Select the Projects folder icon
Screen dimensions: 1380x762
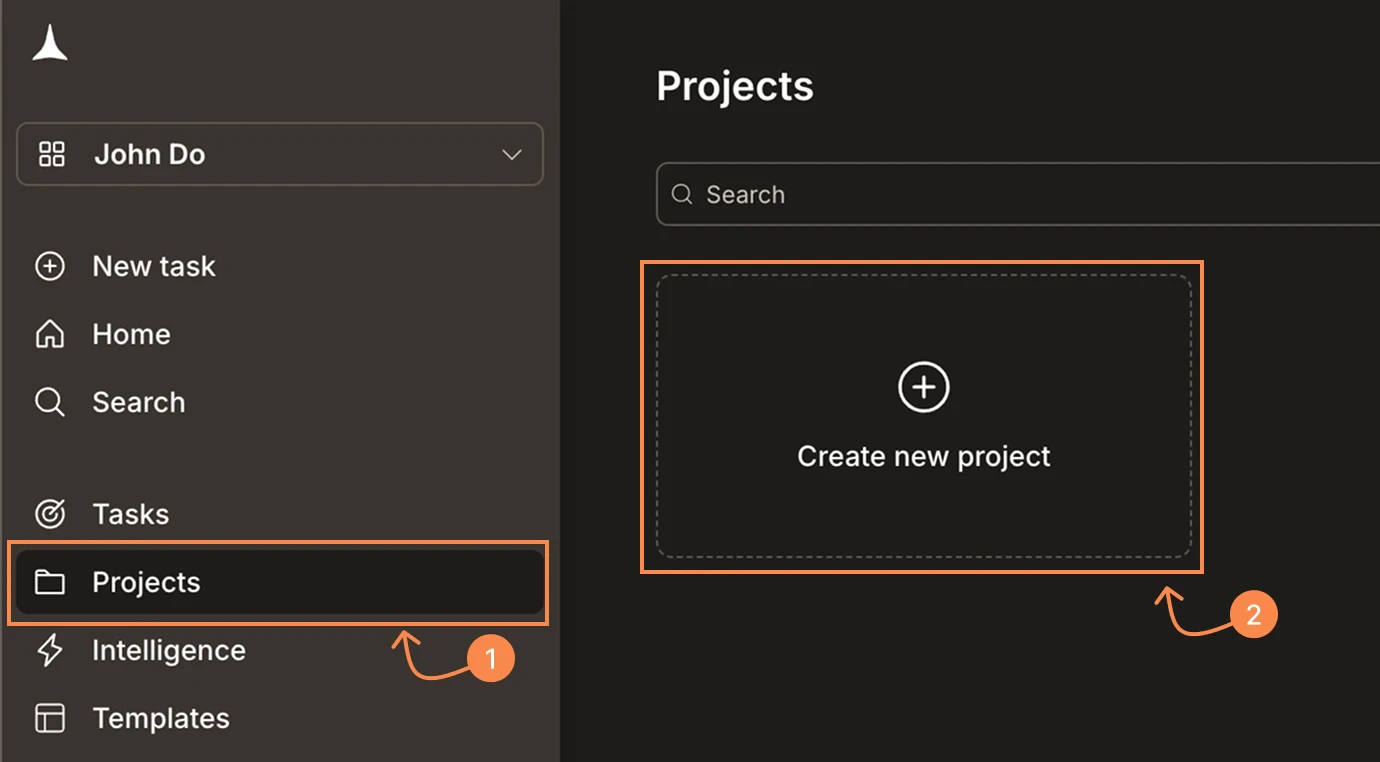pos(49,582)
